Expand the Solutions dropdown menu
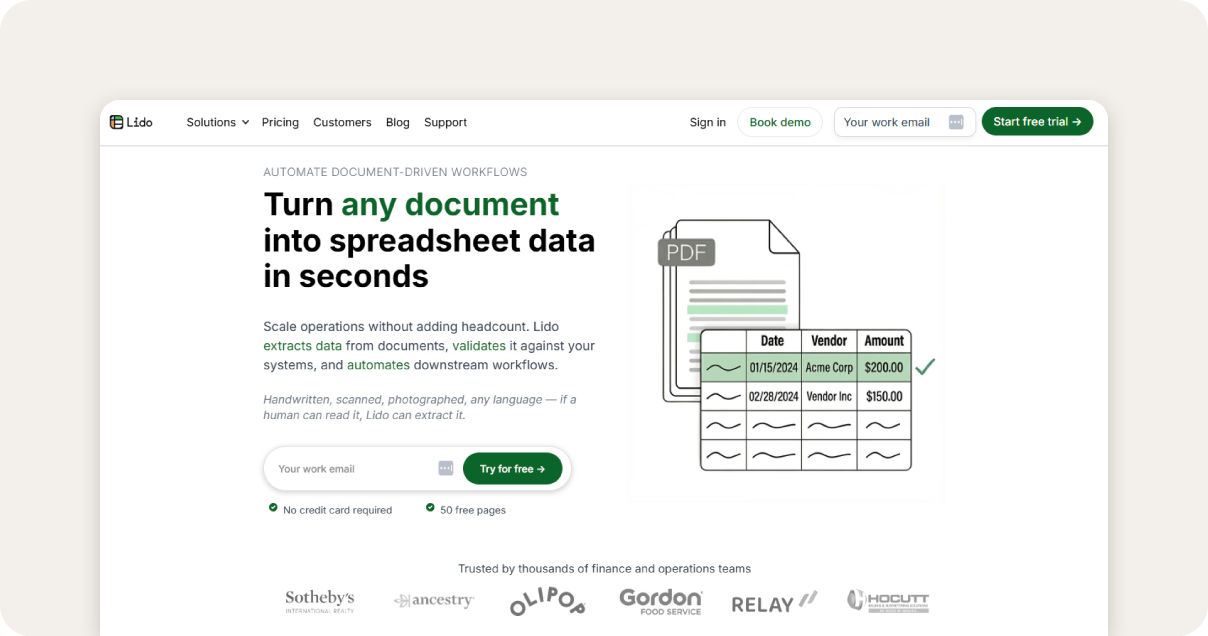1208x636 pixels. tap(218, 122)
